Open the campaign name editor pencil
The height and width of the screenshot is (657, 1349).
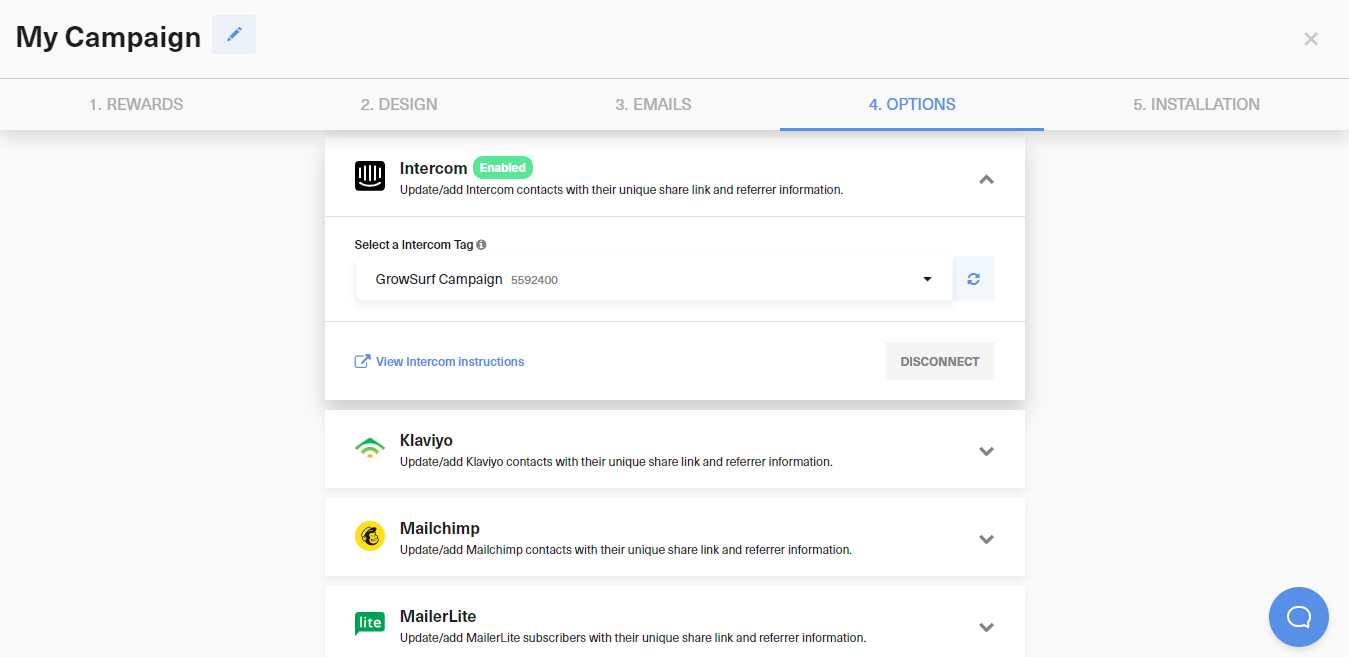(x=233, y=34)
